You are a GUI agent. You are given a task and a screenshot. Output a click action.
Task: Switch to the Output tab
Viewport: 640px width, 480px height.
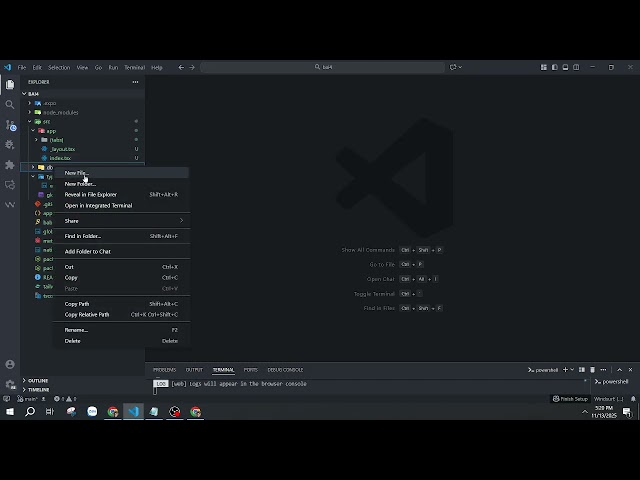click(194, 370)
